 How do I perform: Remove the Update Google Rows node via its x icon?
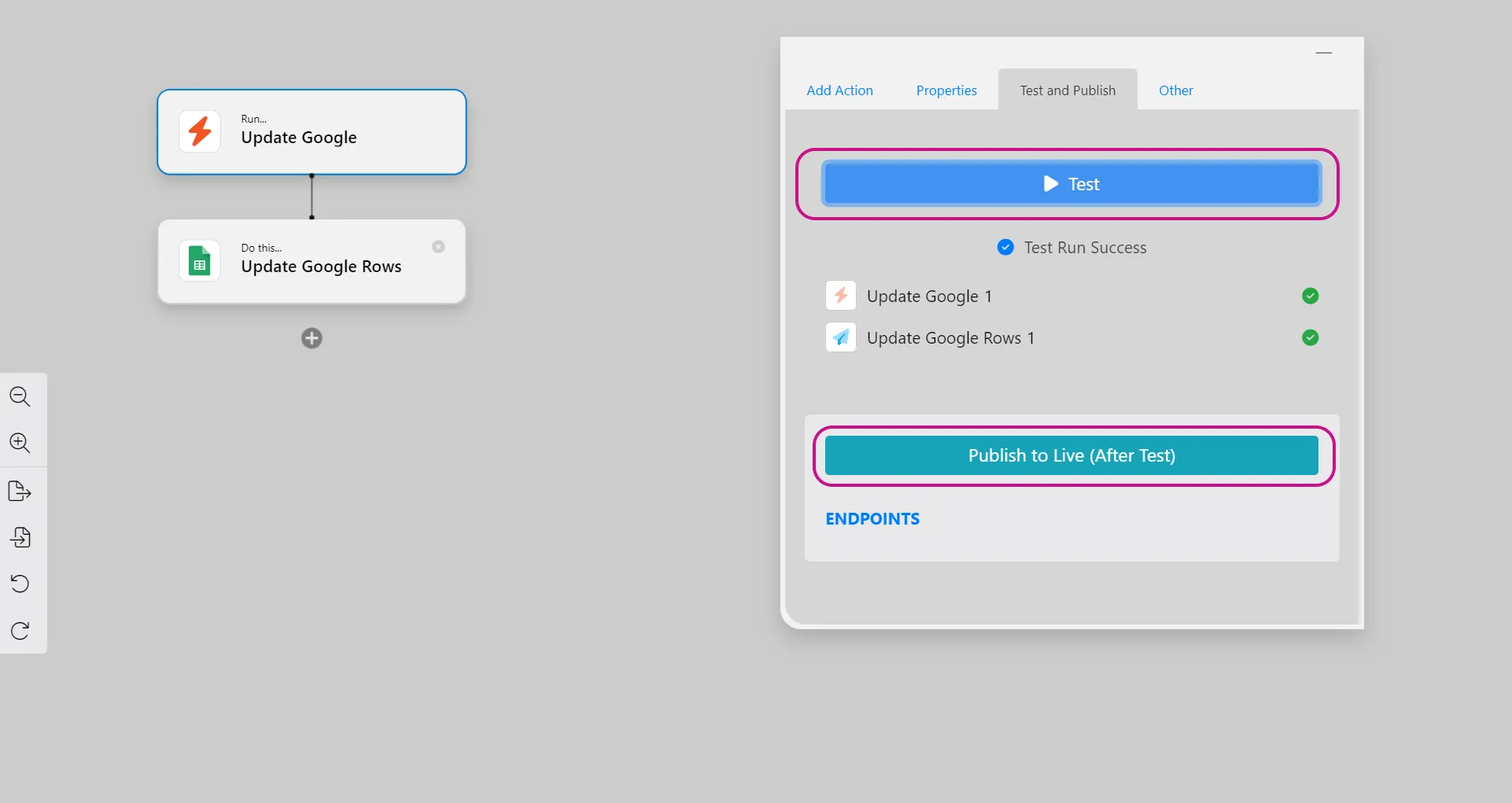pos(438,247)
